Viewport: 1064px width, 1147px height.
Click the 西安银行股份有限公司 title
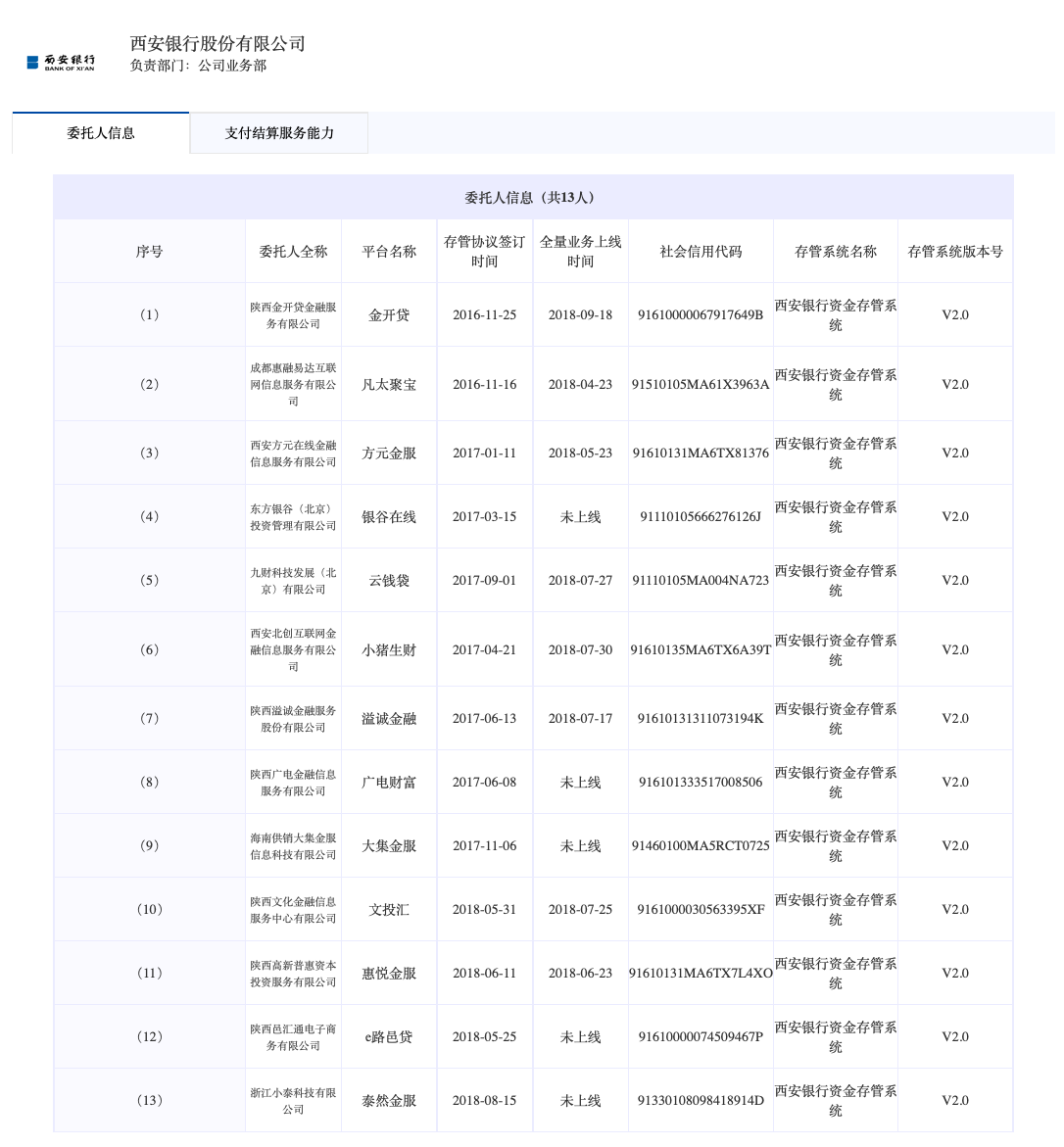(218, 44)
